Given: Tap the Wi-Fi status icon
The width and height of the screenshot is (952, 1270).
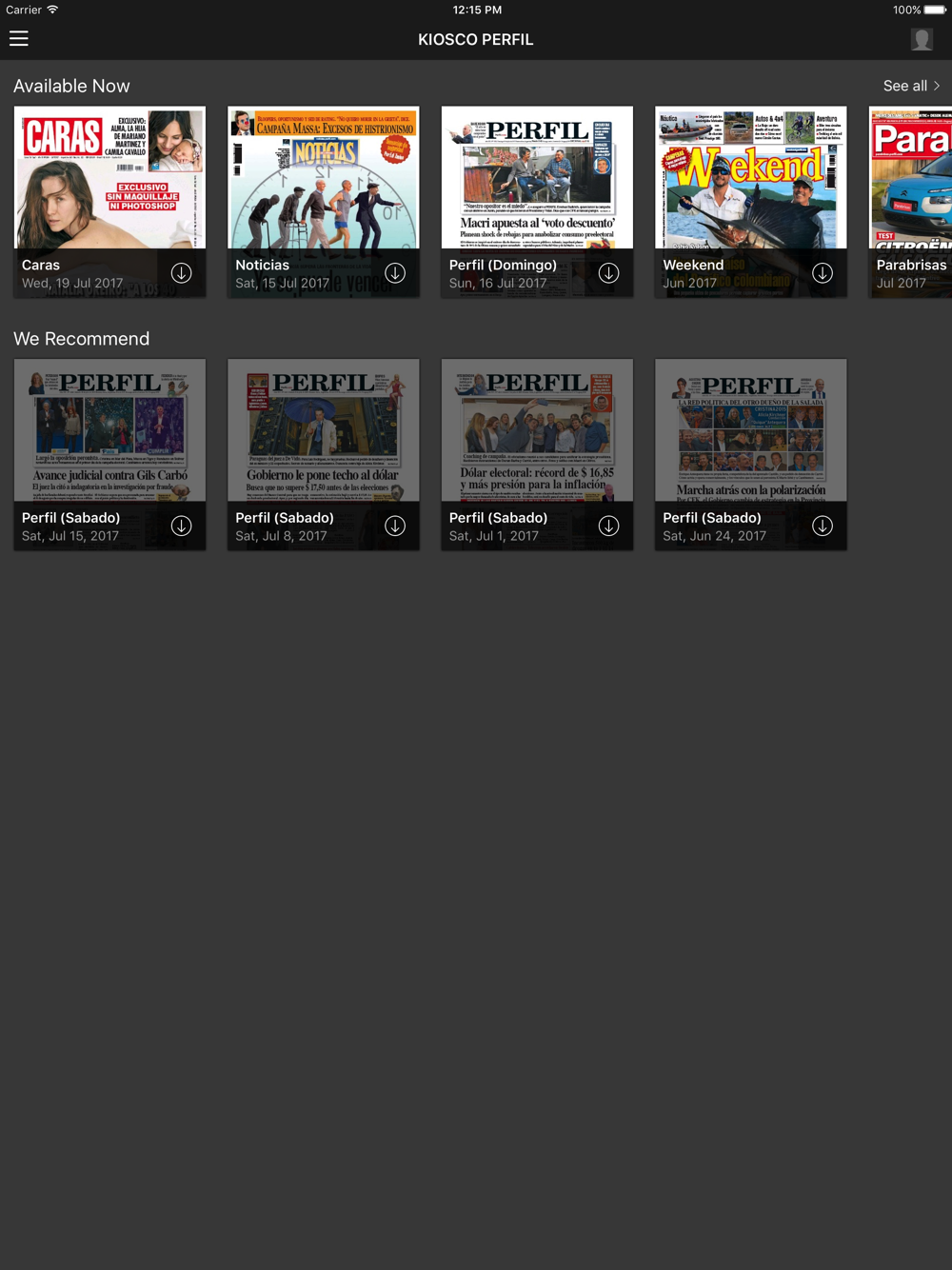Looking at the screenshot, I should pos(52,10).
